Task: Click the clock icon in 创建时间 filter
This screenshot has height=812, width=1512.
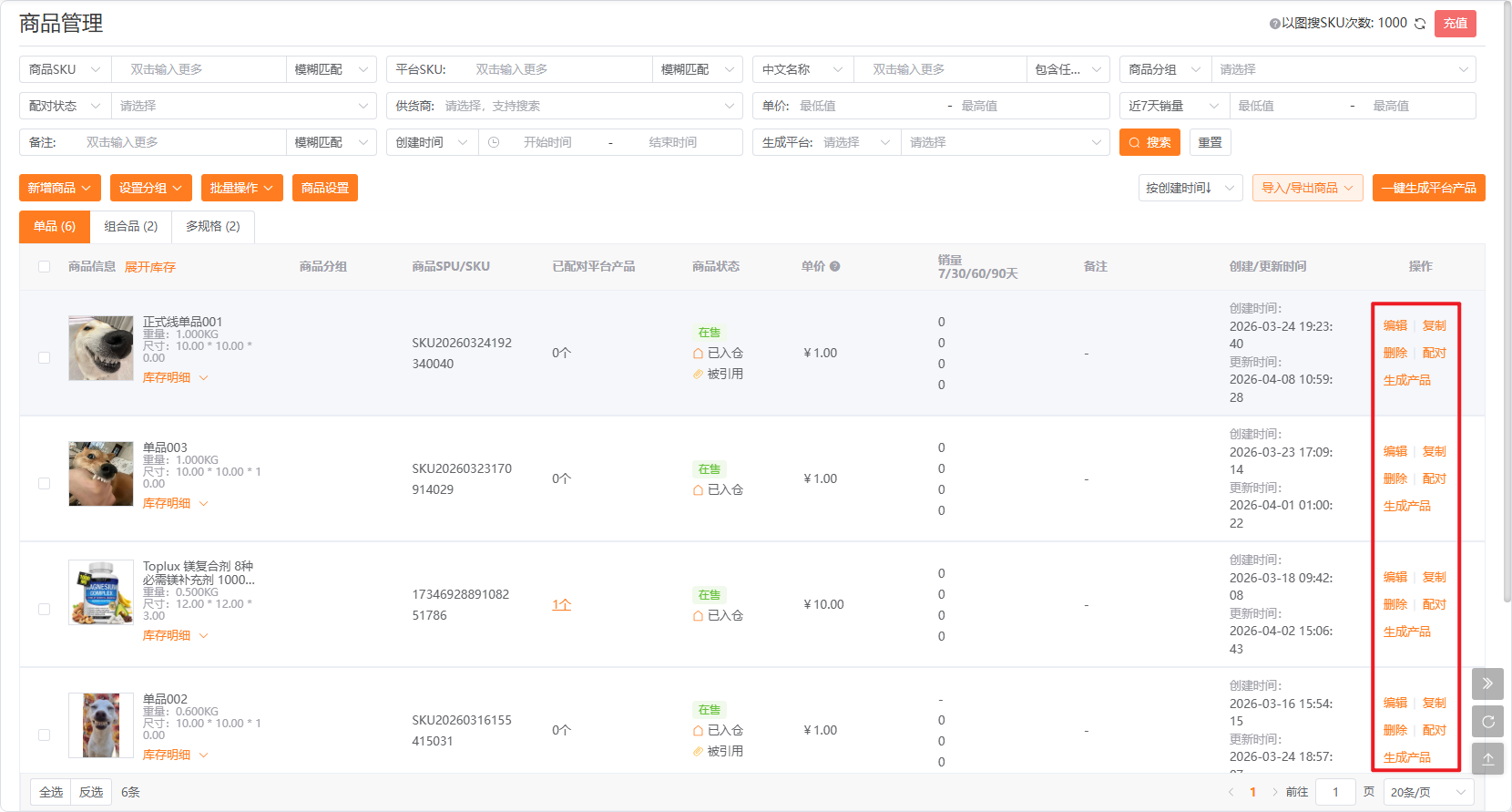Action: pos(494,142)
